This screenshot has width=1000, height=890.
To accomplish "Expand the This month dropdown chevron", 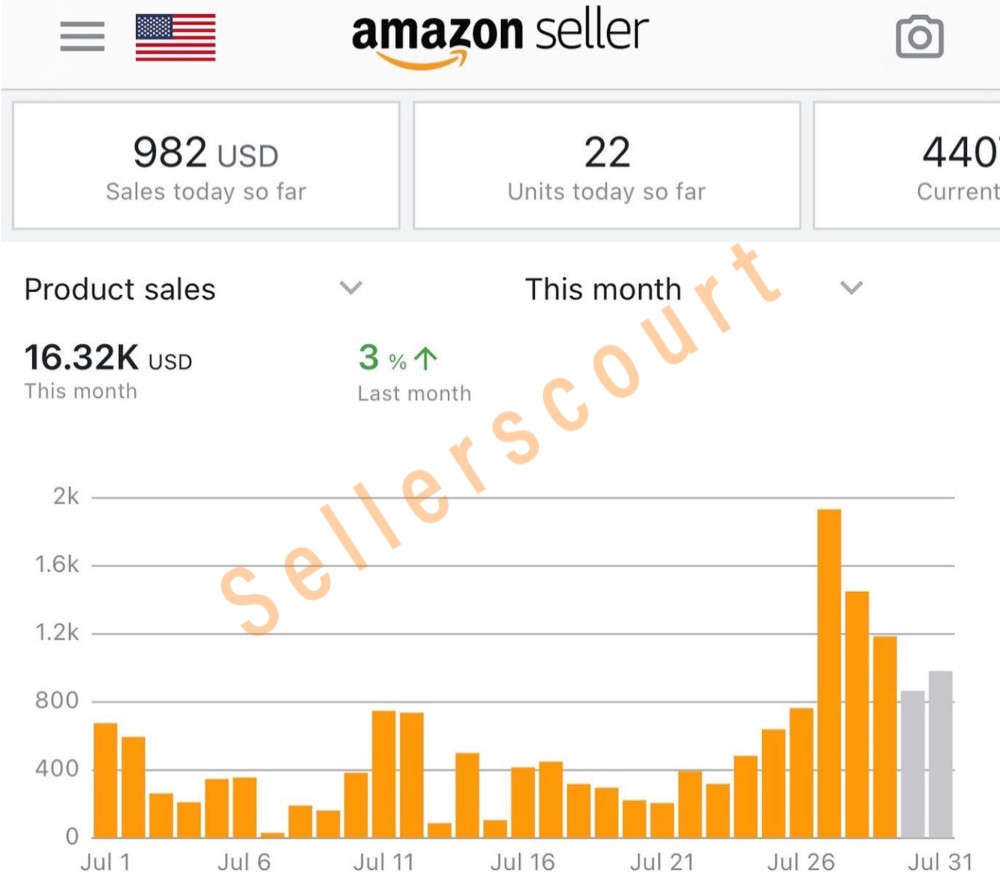I will point(851,288).
